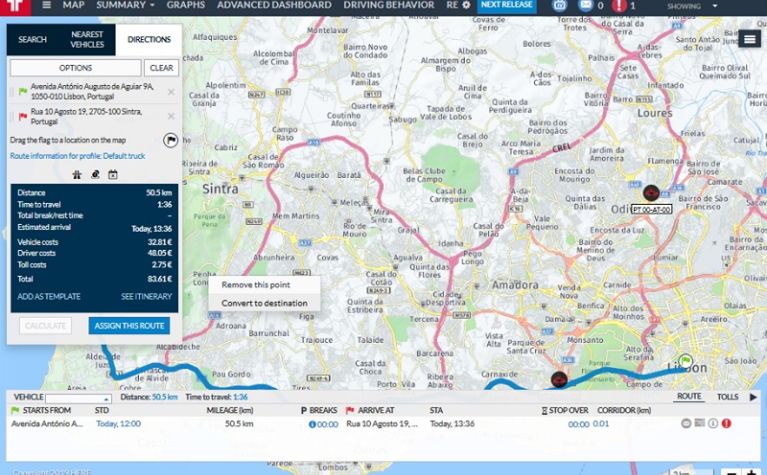Open the hamburger menu in top navigation
This screenshot has height=475, width=767.
[46, 5]
